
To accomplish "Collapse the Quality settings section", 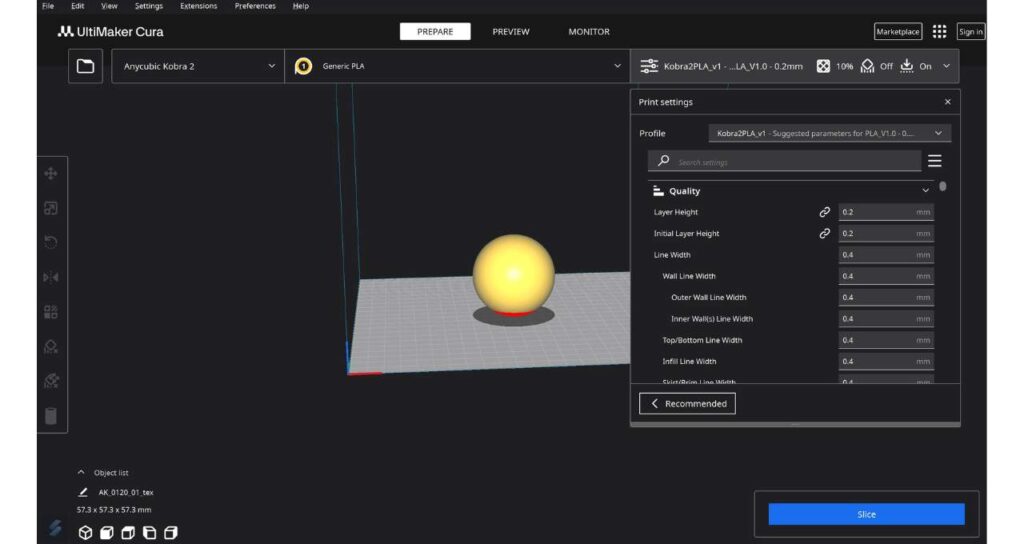I will pos(925,191).
